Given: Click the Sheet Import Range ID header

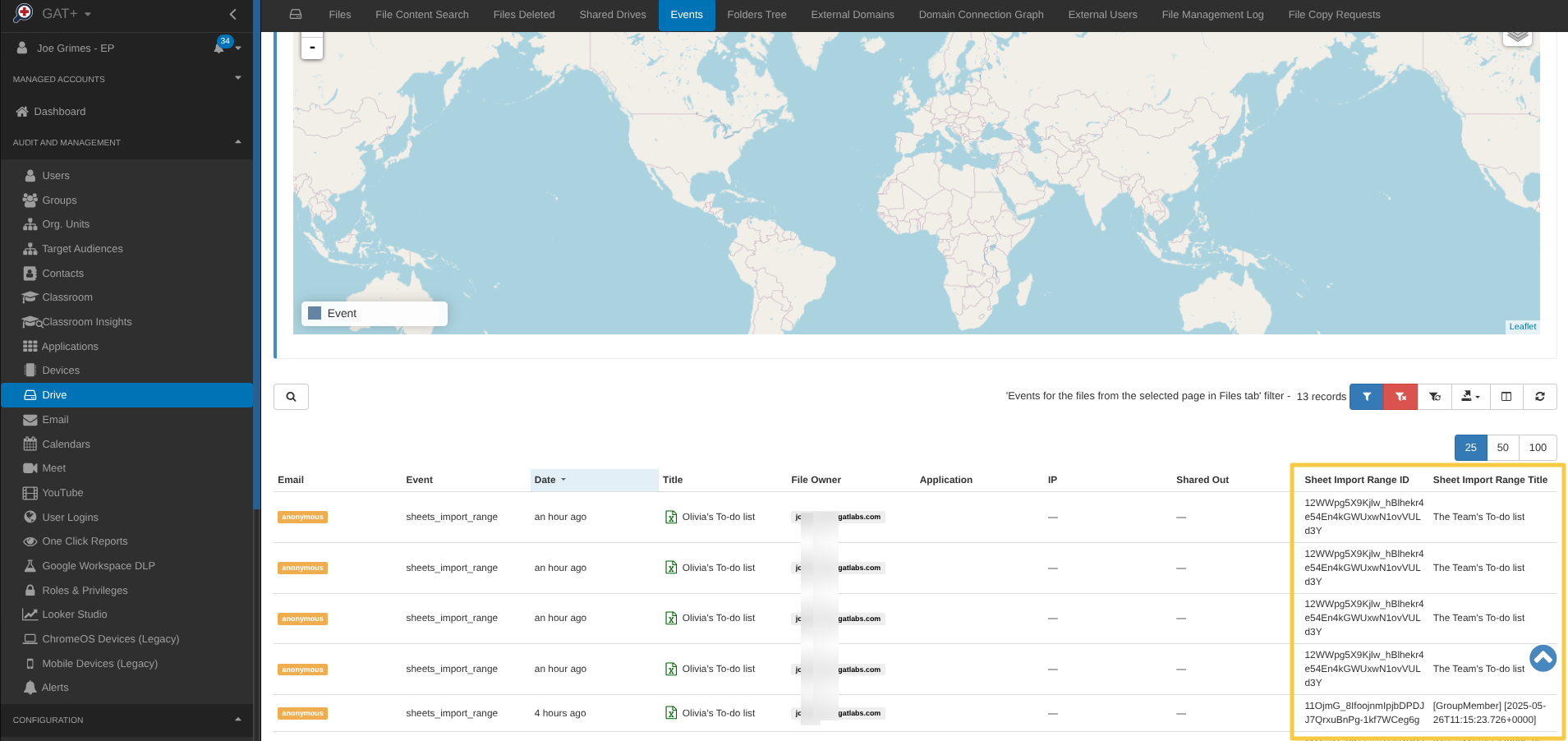Looking at the screenshot, I should pyautogui.click(x=1356, y=480).
